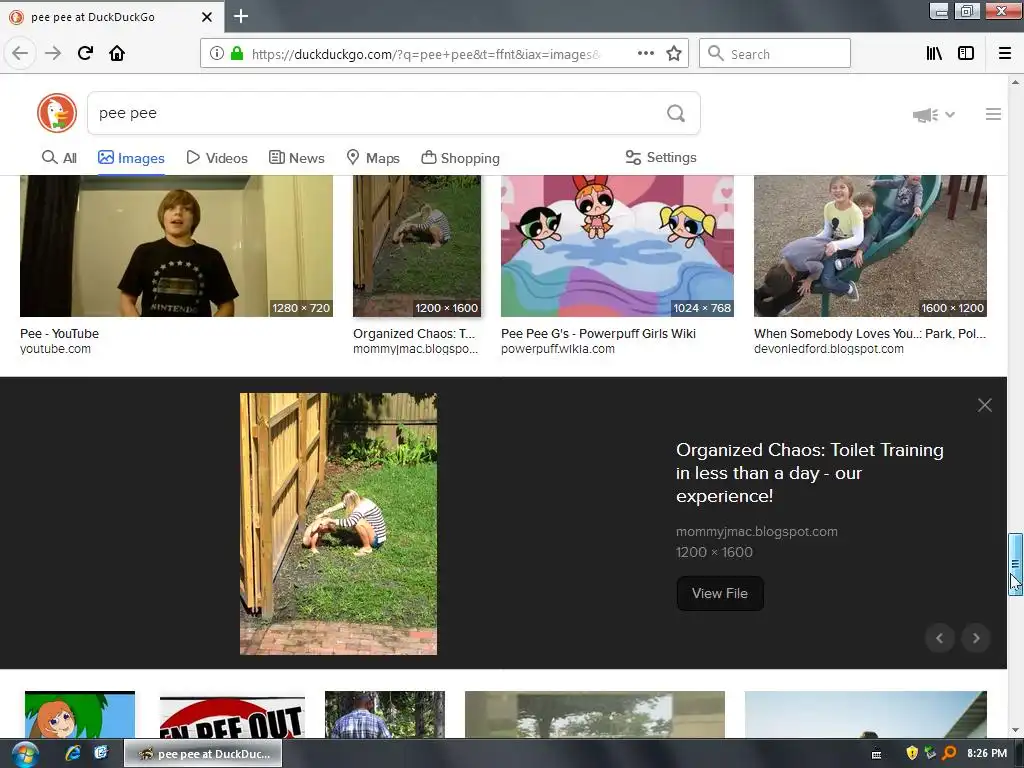Open the Organized Chaos Toilet Training title

[810, 473]
